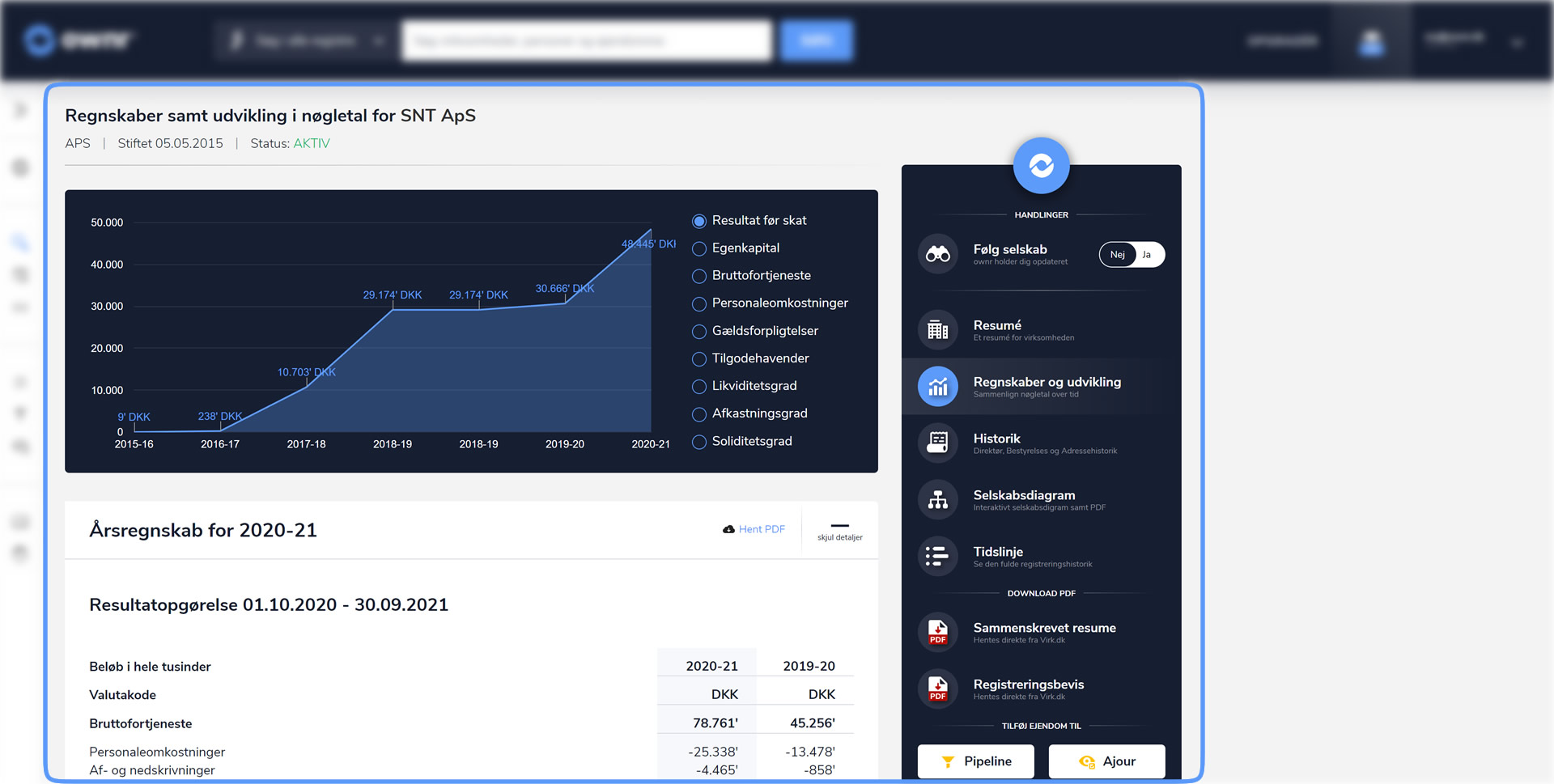Click the 48.445' DKK data point label
This screenshot has height=784, width=1554.
coord(648,244)
